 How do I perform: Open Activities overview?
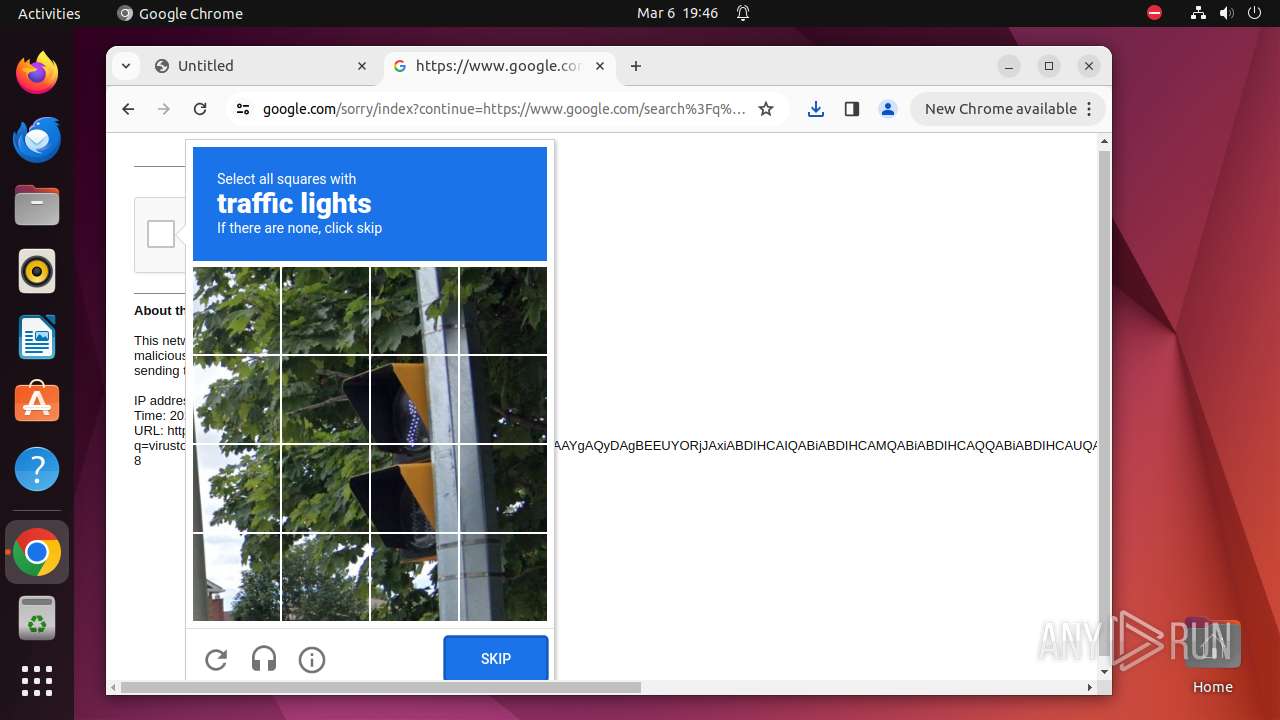tap(49, 13)
